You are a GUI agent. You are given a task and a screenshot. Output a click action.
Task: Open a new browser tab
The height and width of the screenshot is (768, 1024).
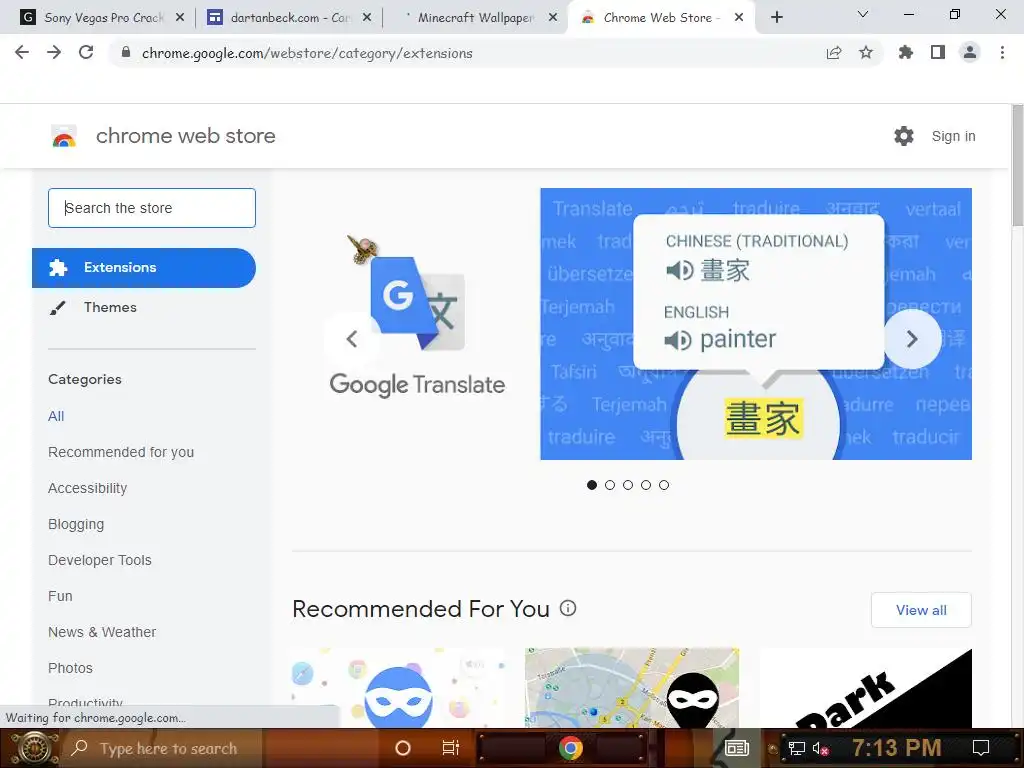(776, 18)
